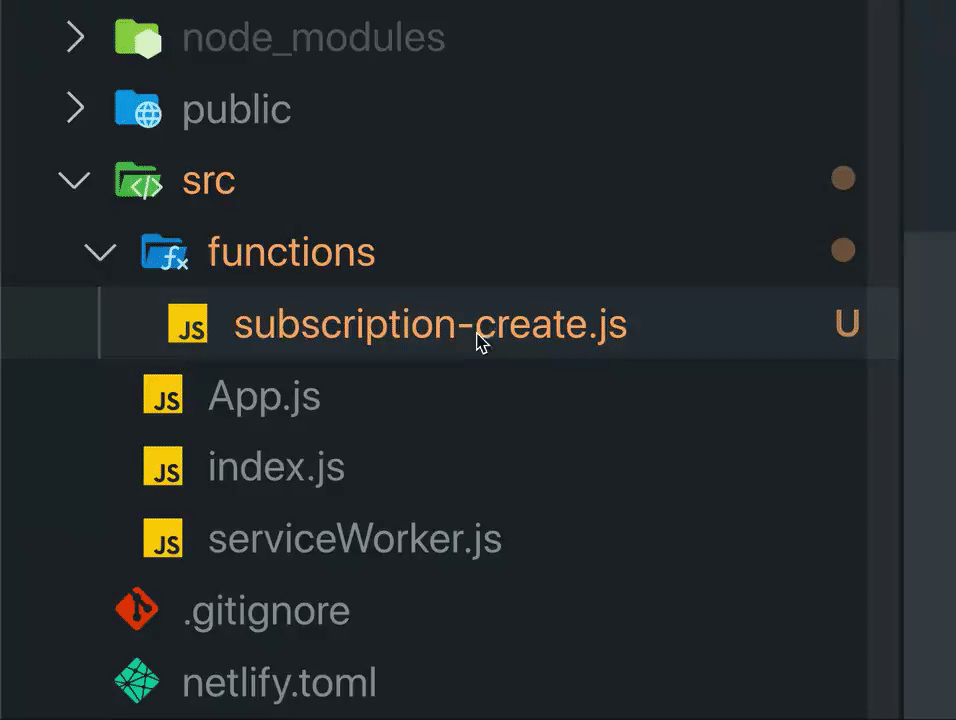This screenshot has width=956, height=720.
Task: Expand the public folder chevron
Action: point(75,109)
